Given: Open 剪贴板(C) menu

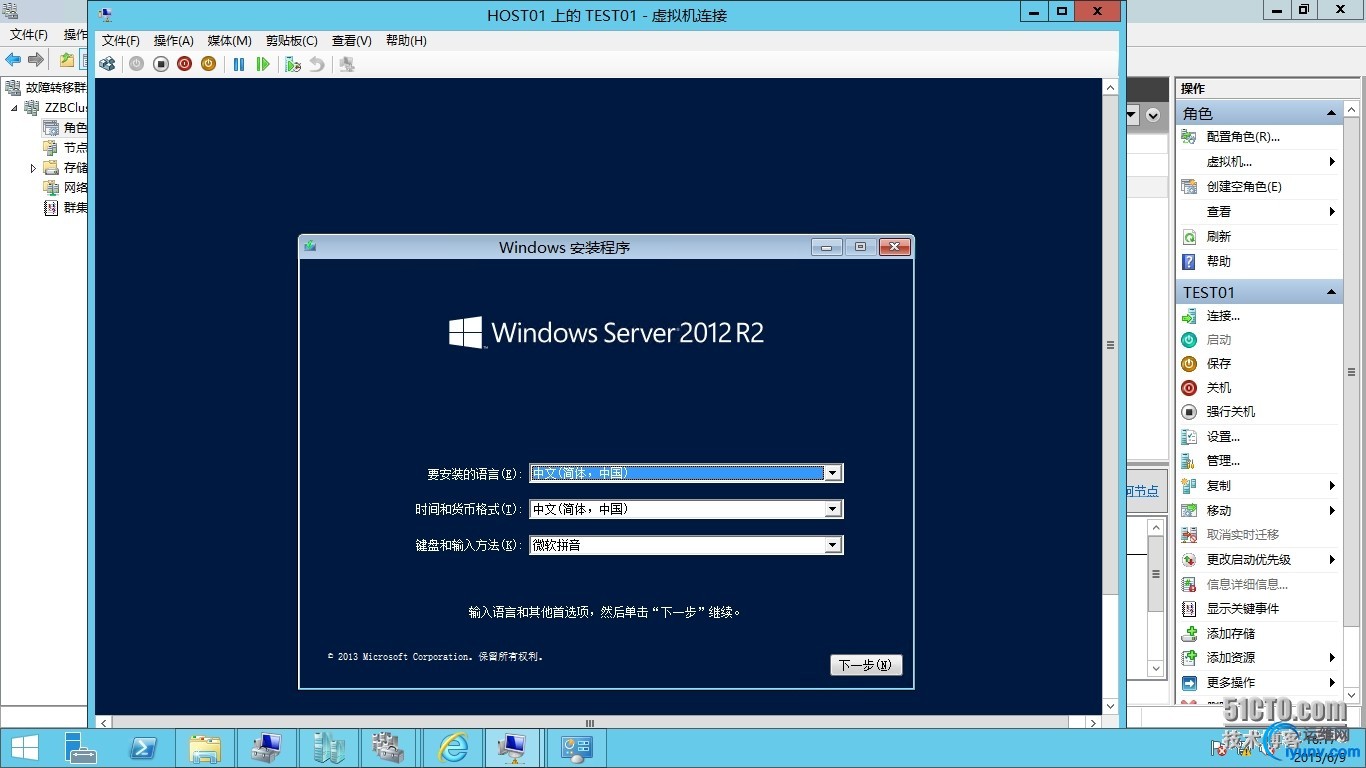Looking at the screenshot, I should pos(292,41).
